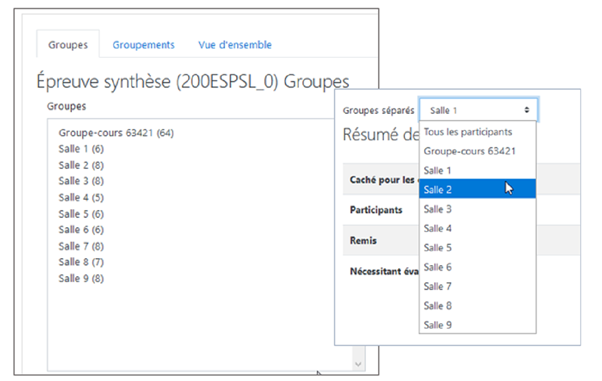Choose highlighted Salle 2 dropdown option
The height and width of the screenshot is (381, 602).
[x=477, y=189]
